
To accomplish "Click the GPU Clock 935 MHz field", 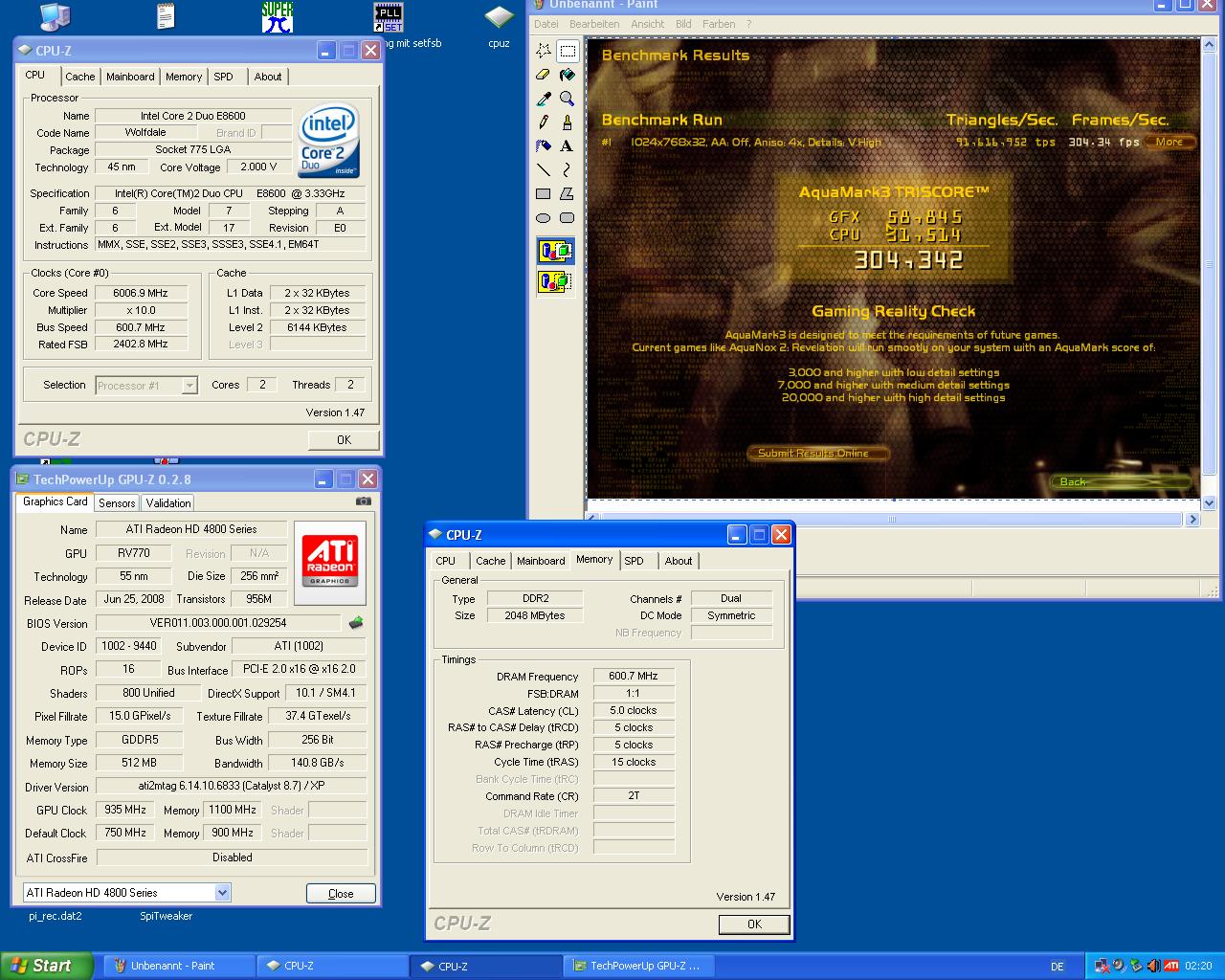I will [125, 810].
